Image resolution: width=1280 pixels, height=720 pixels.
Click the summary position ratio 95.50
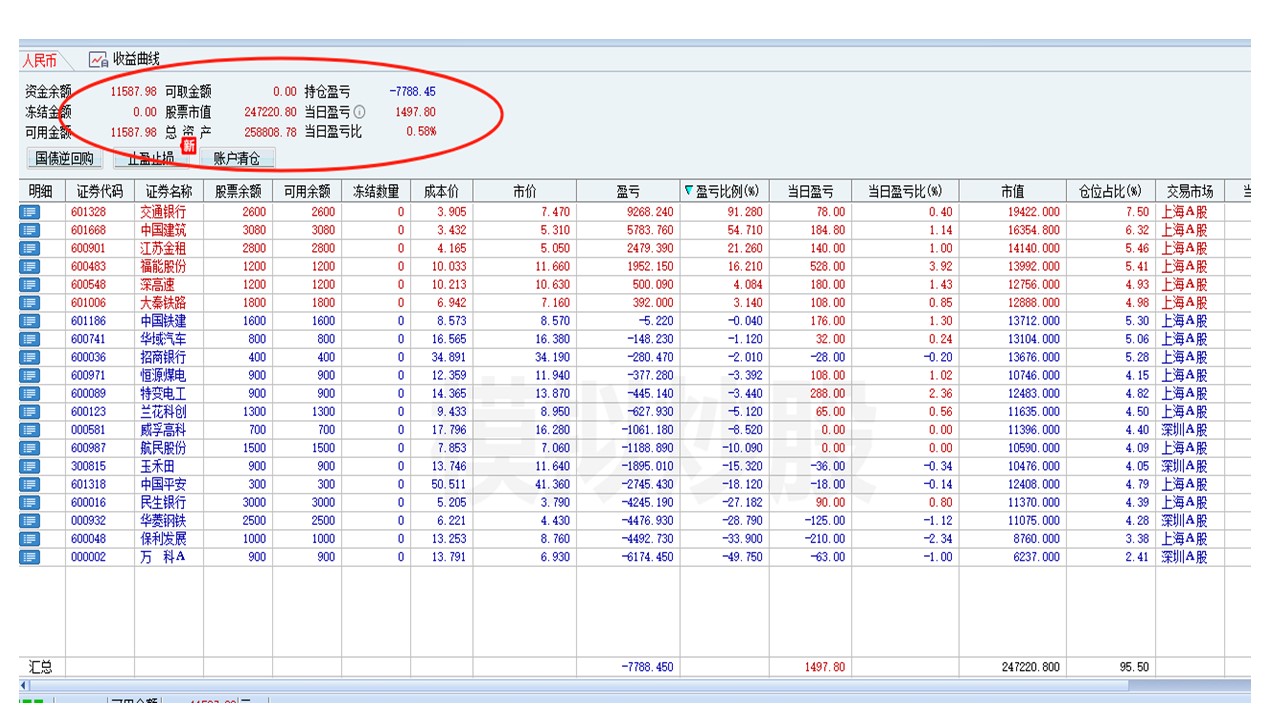pos(1133,667)
